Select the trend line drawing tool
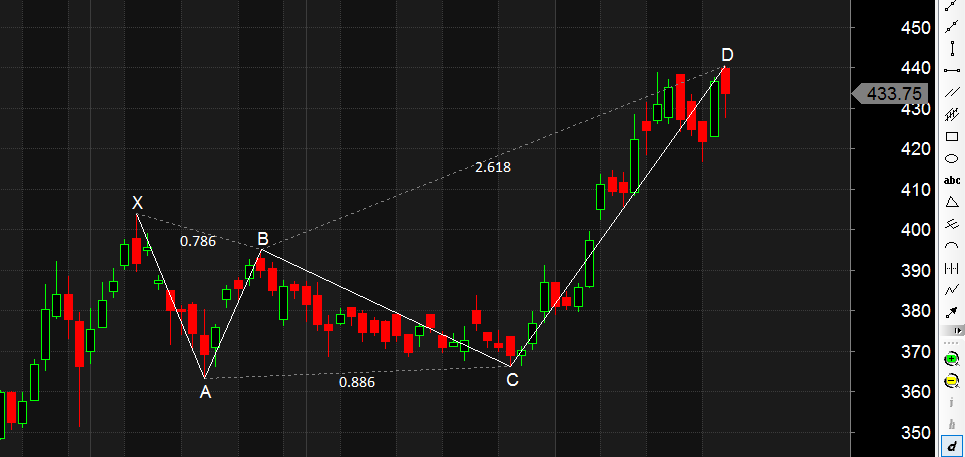 coord(952,7)
